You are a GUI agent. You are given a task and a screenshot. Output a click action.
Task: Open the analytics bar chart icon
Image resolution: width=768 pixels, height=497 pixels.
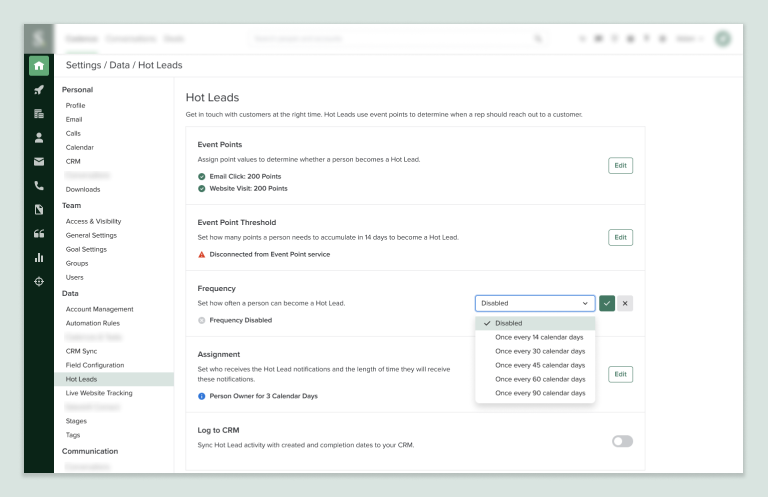pos(39,258)
